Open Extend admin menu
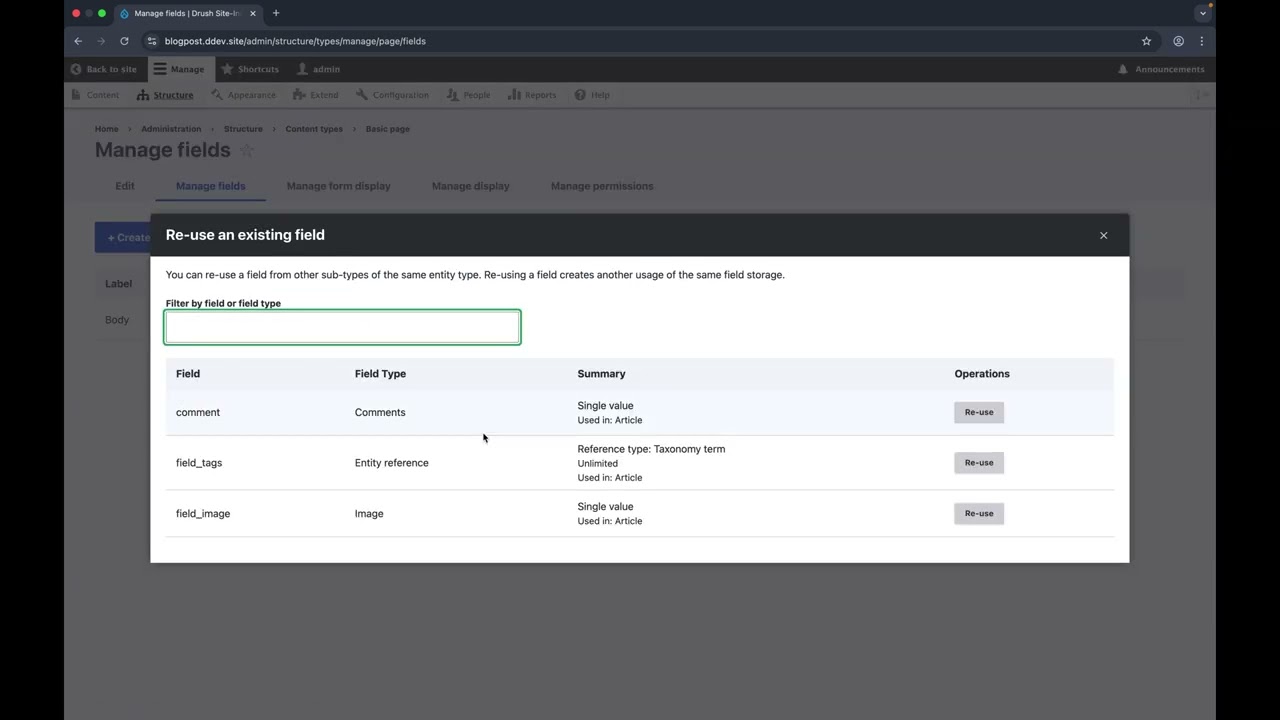 tap(316, 95)
